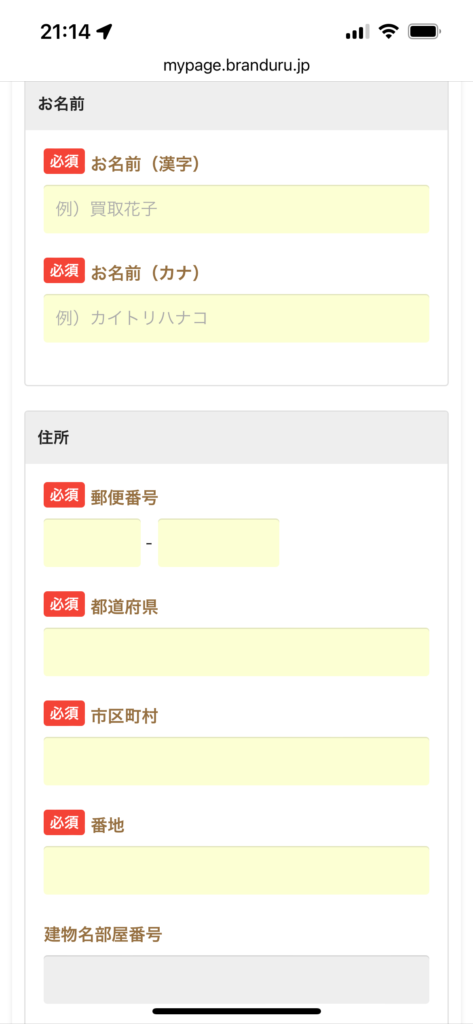This screenshot has height=1024, width=473.
Task: Focus the 建物名部屋番号 building field
Action: pyautogui.click(x=236, y=979)
